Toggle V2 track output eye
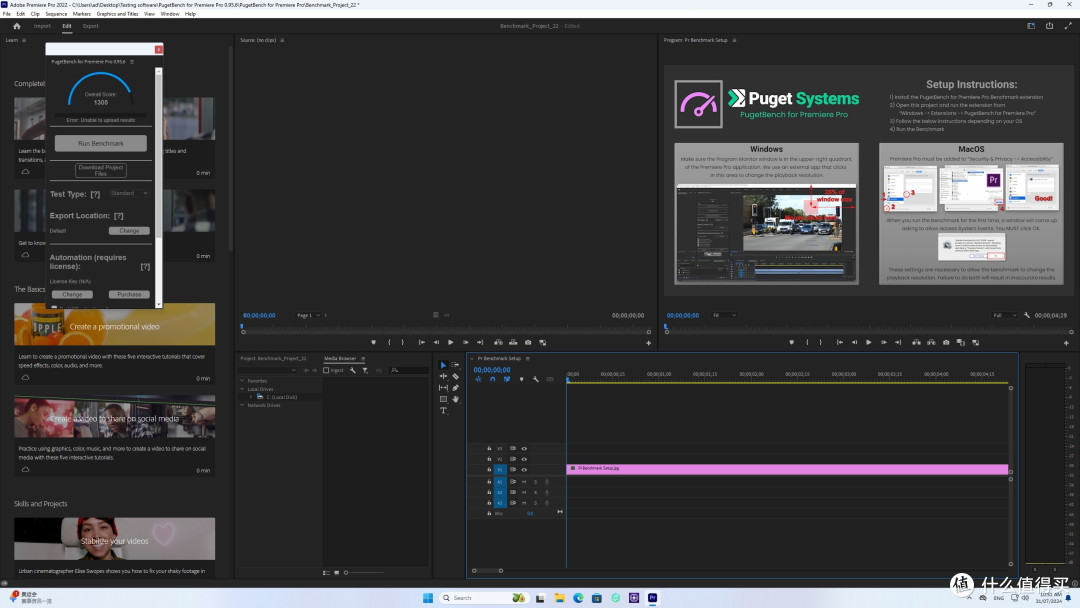Viewport: 1080px width, 608px height. click(524, 459)
